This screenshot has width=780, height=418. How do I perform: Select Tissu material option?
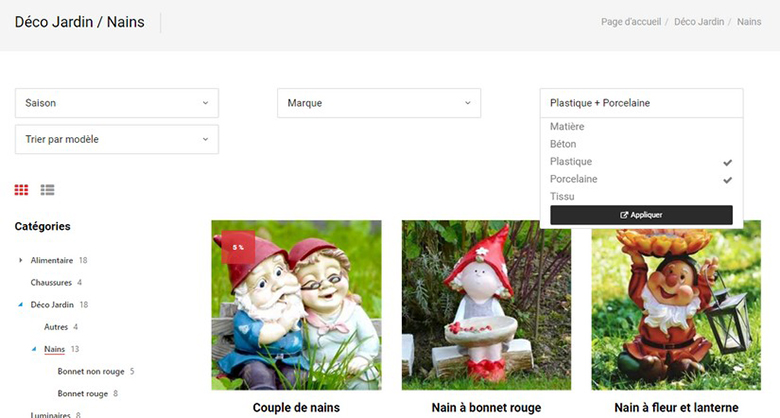[x=562, y=196]
